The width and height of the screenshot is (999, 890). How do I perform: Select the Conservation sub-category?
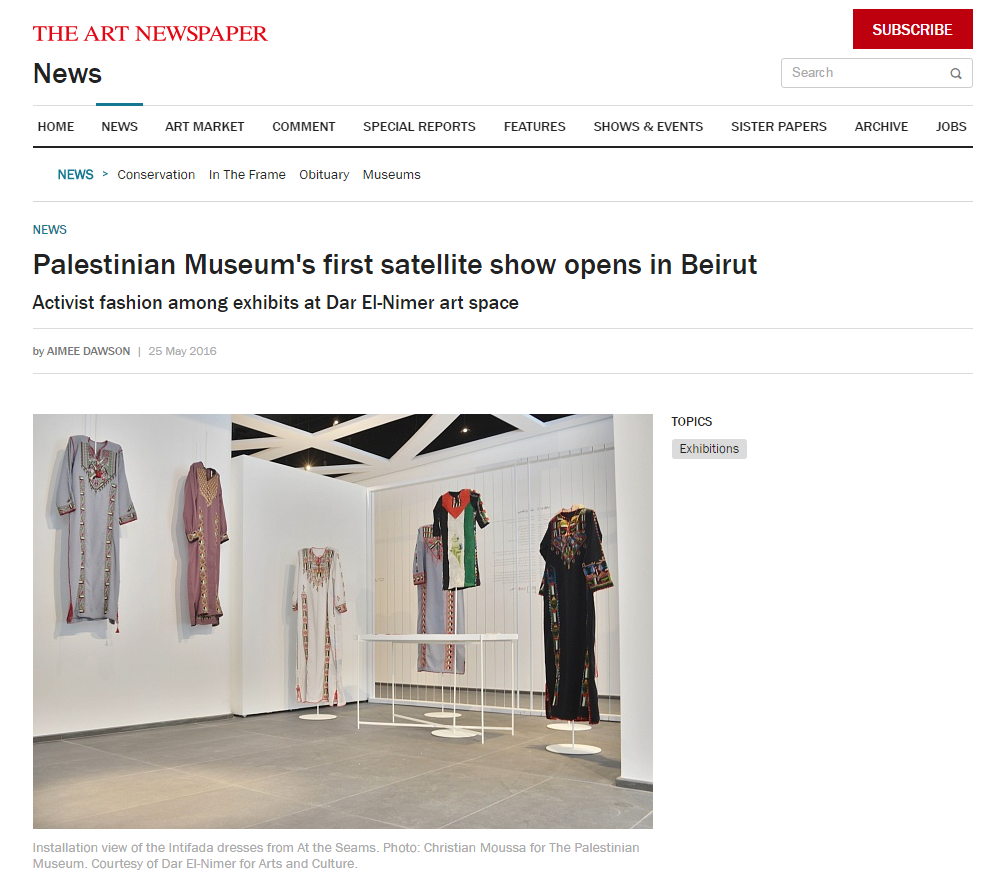pos(156,175)
